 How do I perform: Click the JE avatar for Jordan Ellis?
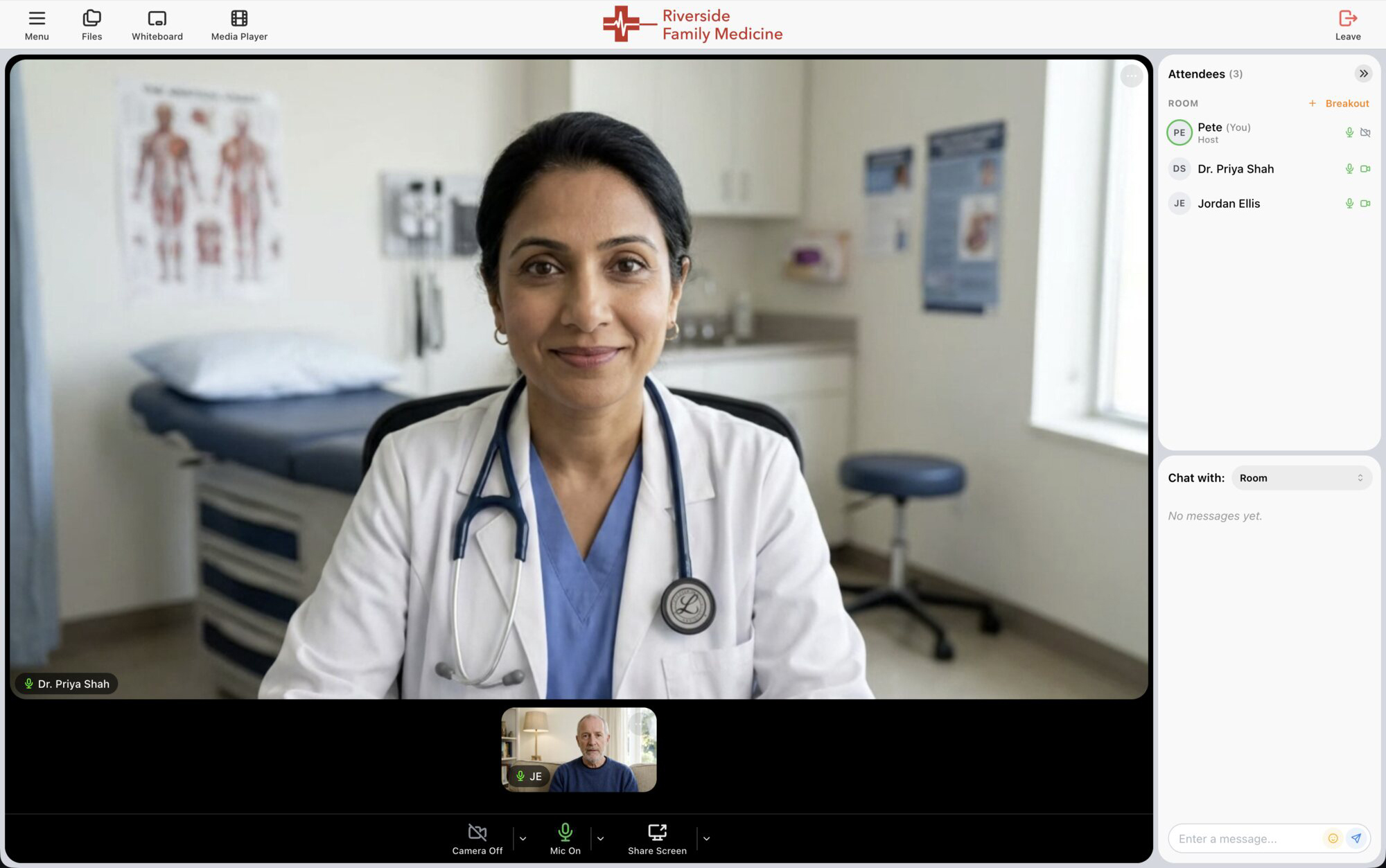(1179, 203)
